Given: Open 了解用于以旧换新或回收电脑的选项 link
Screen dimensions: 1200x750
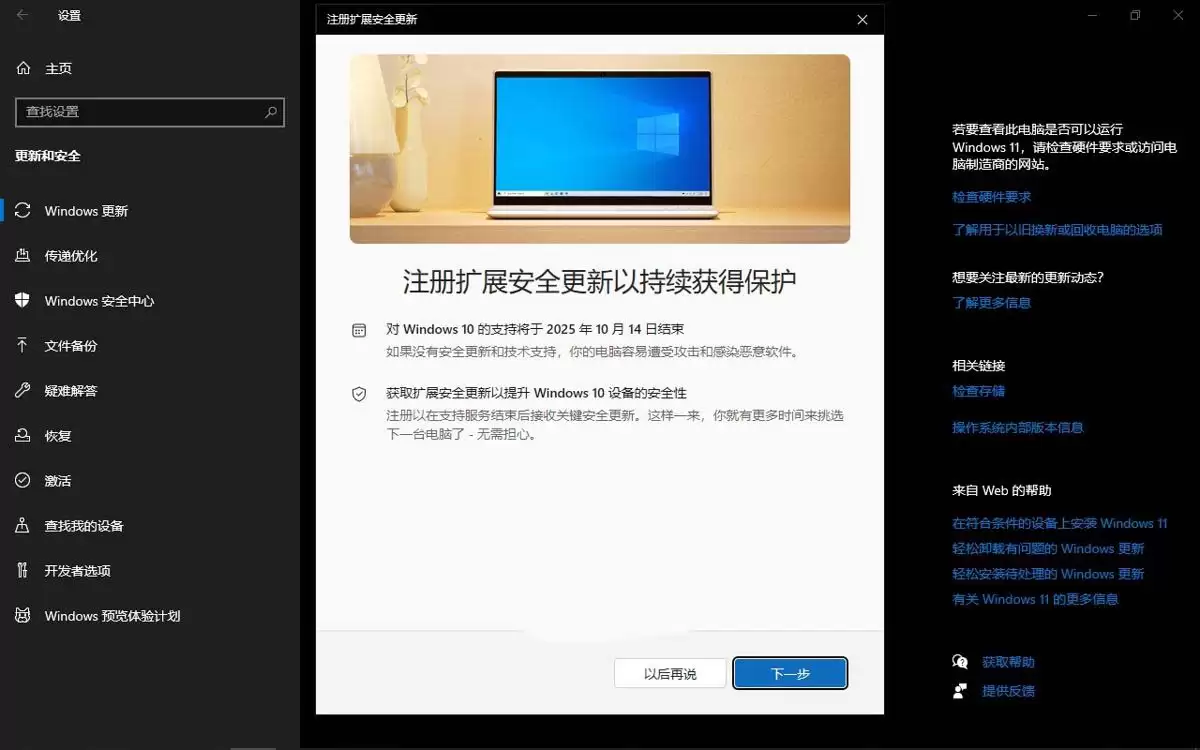Looking at the screenshot, I should [x=1057, y=229].
